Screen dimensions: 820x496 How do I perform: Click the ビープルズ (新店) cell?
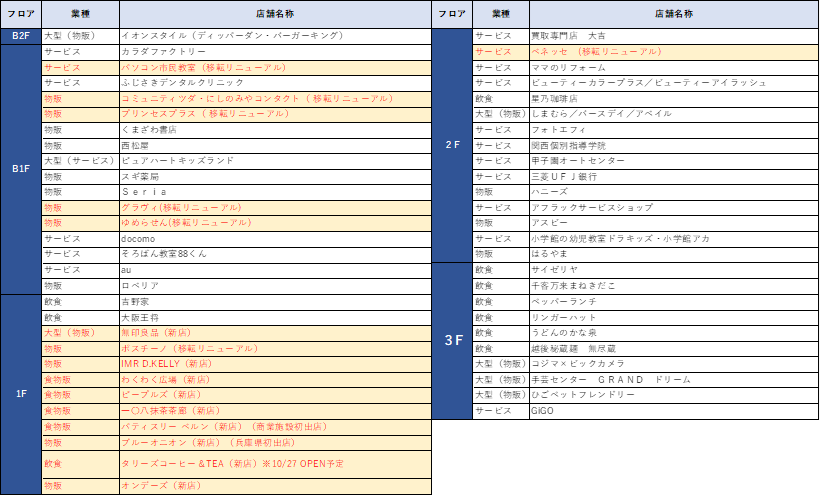(x=276, y=395)
